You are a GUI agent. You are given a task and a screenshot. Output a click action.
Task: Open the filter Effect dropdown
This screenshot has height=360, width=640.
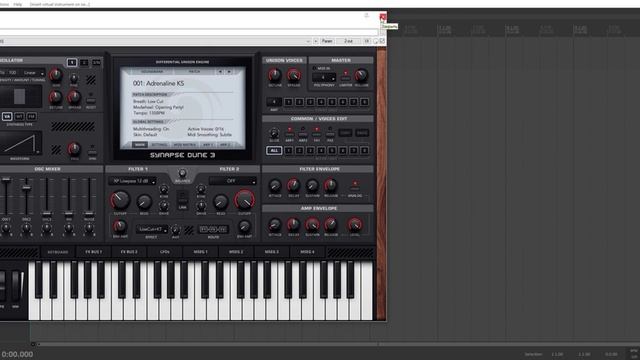(151, 229)
